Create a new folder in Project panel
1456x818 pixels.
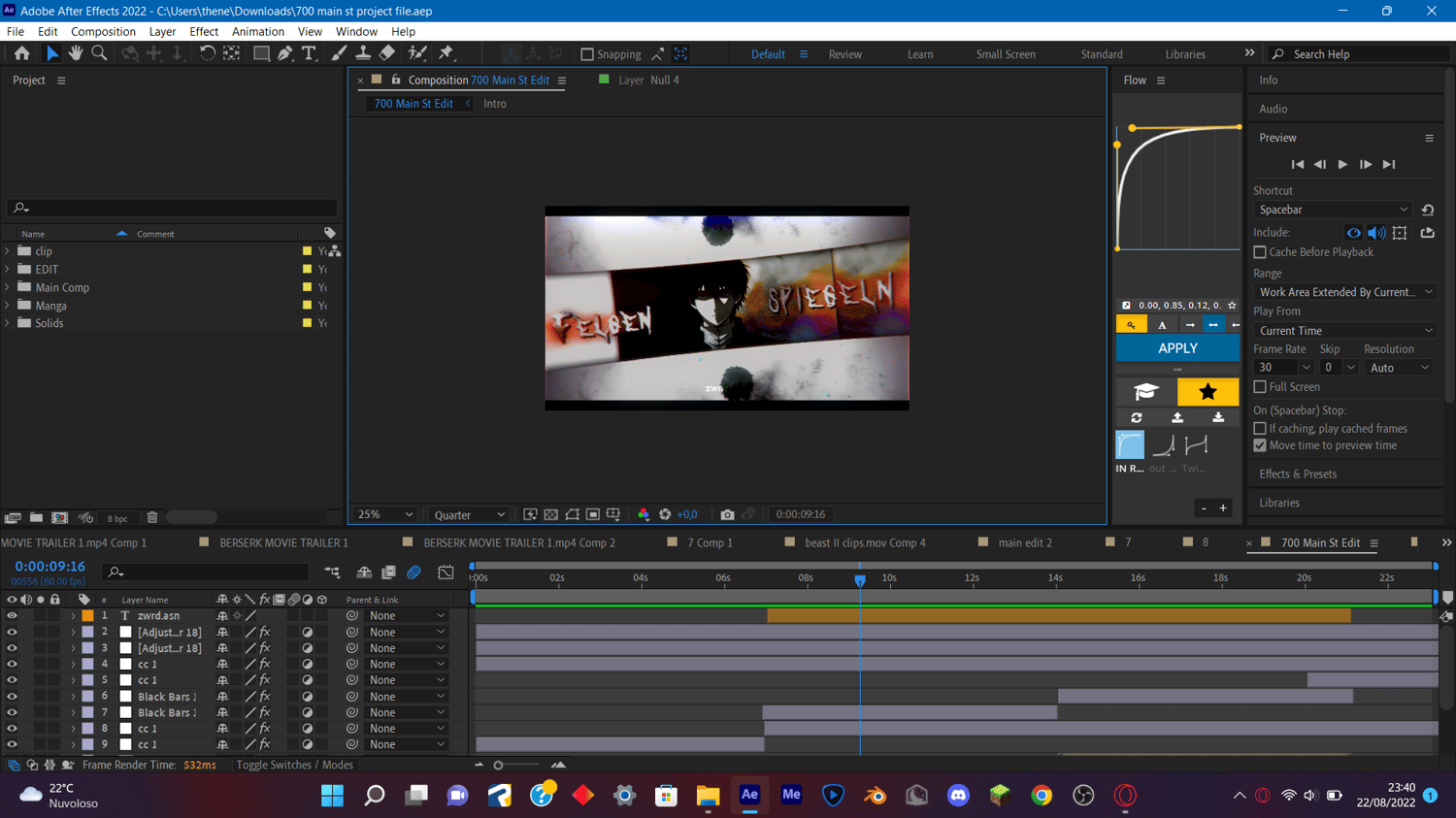coord(36,518)
